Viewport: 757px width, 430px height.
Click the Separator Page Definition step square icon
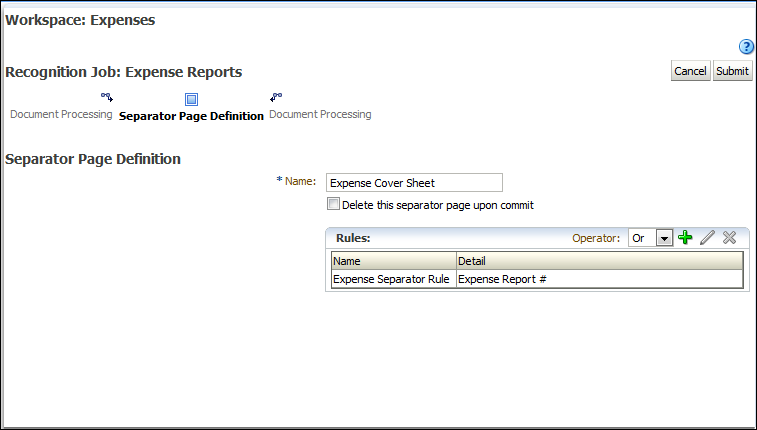click(191, 99)
